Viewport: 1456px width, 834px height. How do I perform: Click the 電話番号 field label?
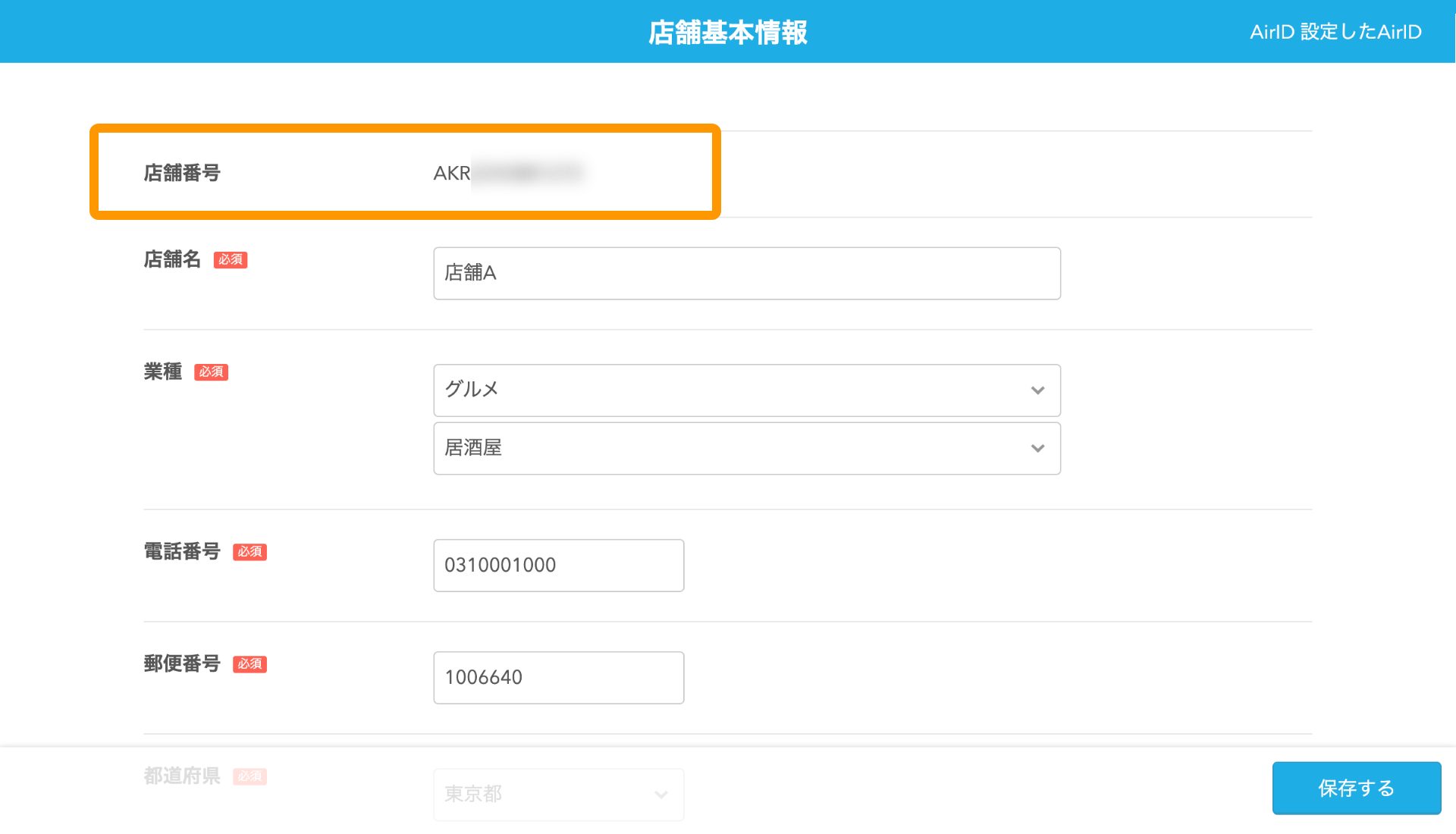182,551
